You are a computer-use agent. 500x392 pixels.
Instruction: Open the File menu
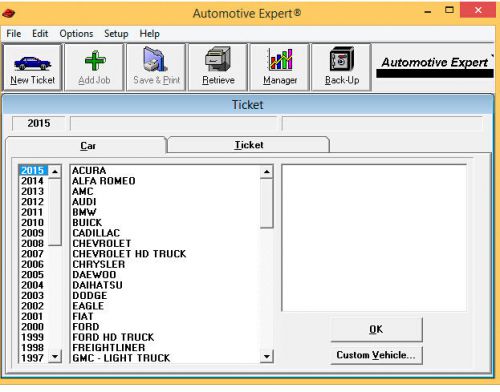pos(14,34)
